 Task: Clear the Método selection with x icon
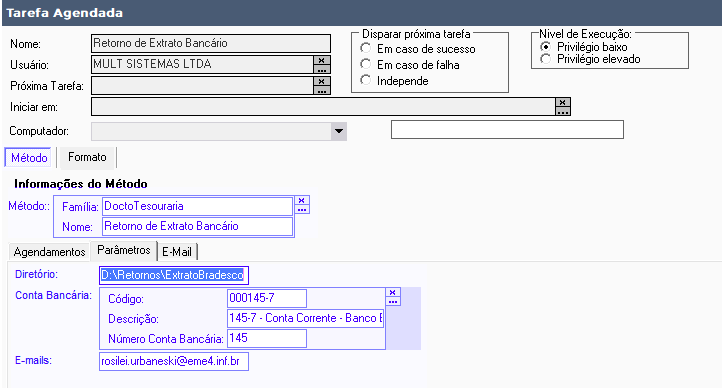[x=302, y=200]
